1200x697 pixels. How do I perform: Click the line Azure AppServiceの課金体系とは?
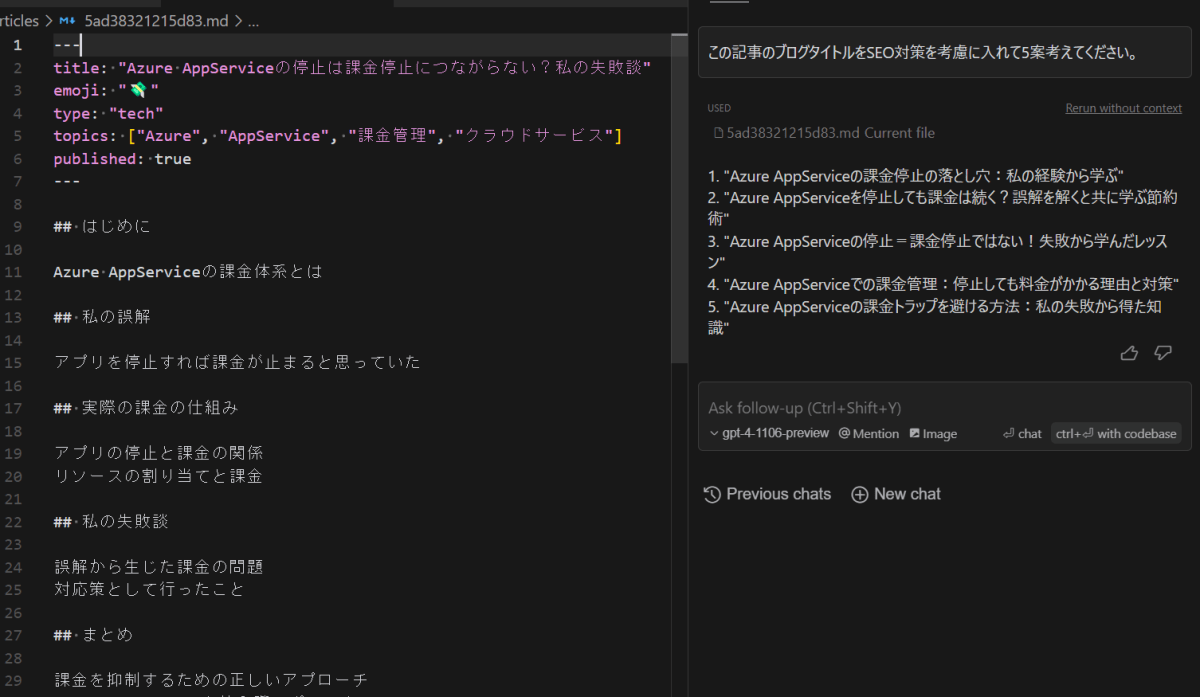[188, 272]
